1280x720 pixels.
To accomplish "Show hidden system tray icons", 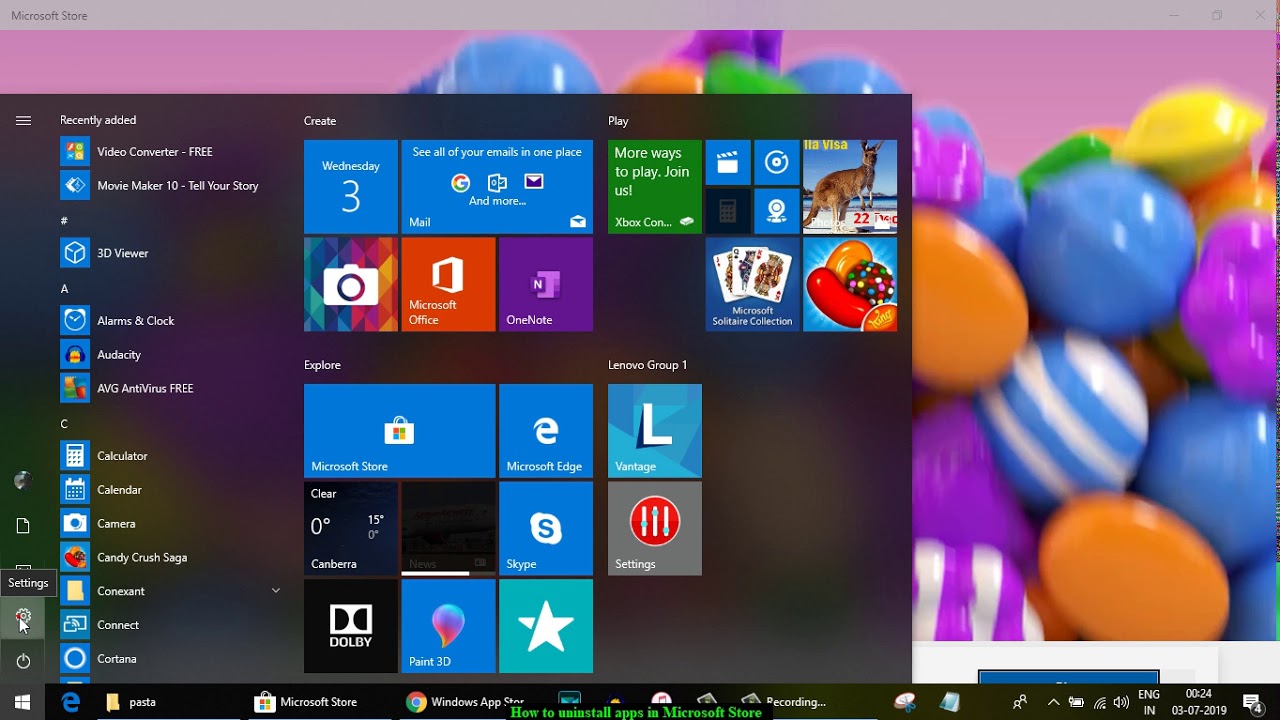I will tap(1052, 702).
